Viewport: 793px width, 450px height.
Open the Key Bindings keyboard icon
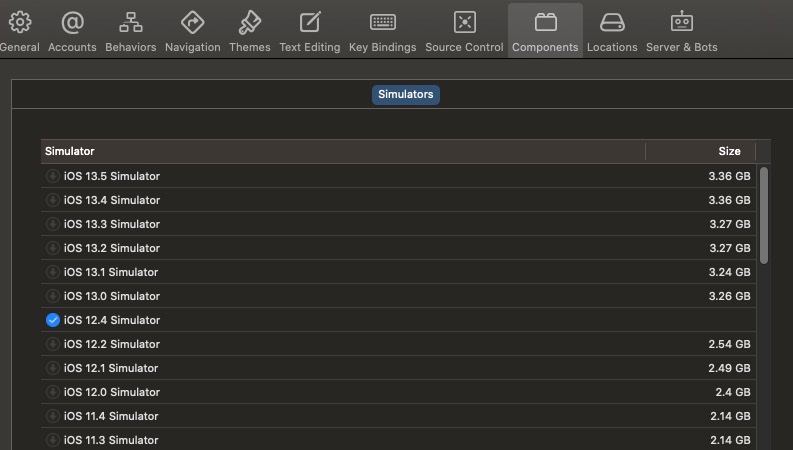383,22
